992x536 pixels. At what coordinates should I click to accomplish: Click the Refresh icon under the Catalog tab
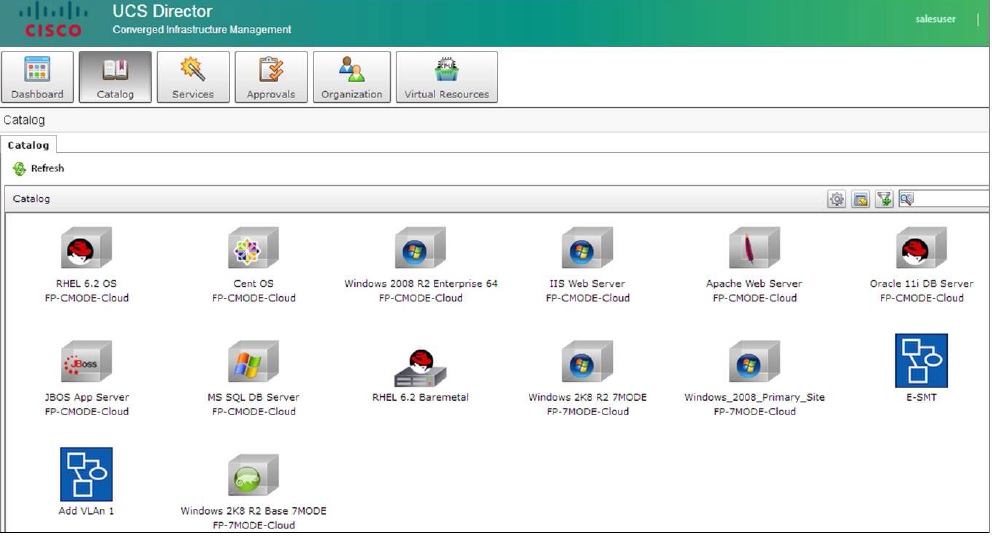pyautogui.click(x=20, y=169)
